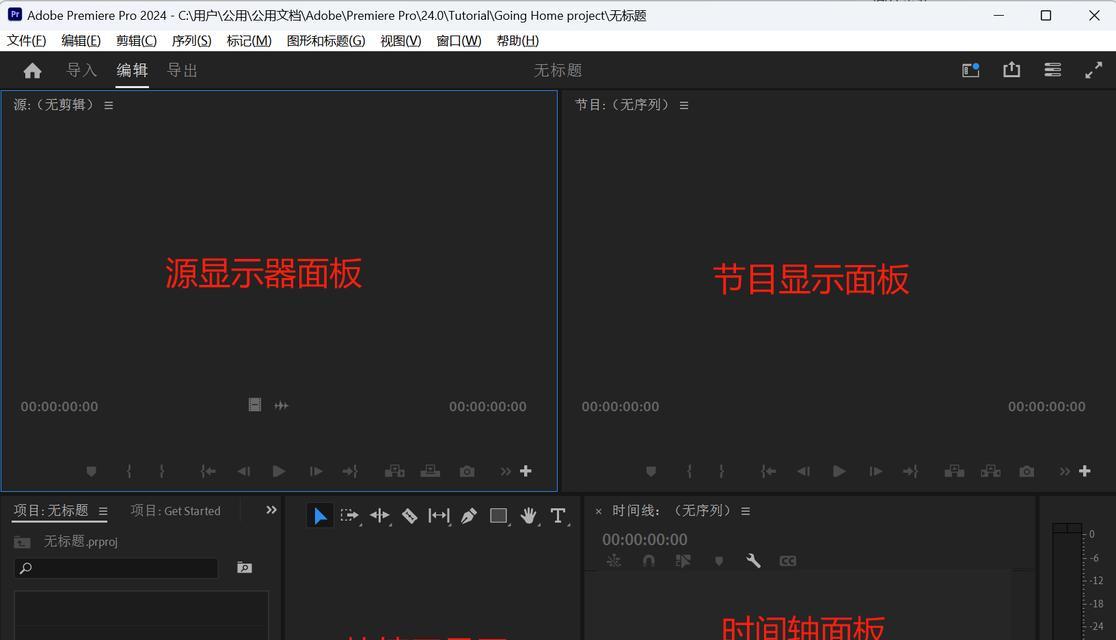Click Extract button in the Program monitor

(991, 471)
